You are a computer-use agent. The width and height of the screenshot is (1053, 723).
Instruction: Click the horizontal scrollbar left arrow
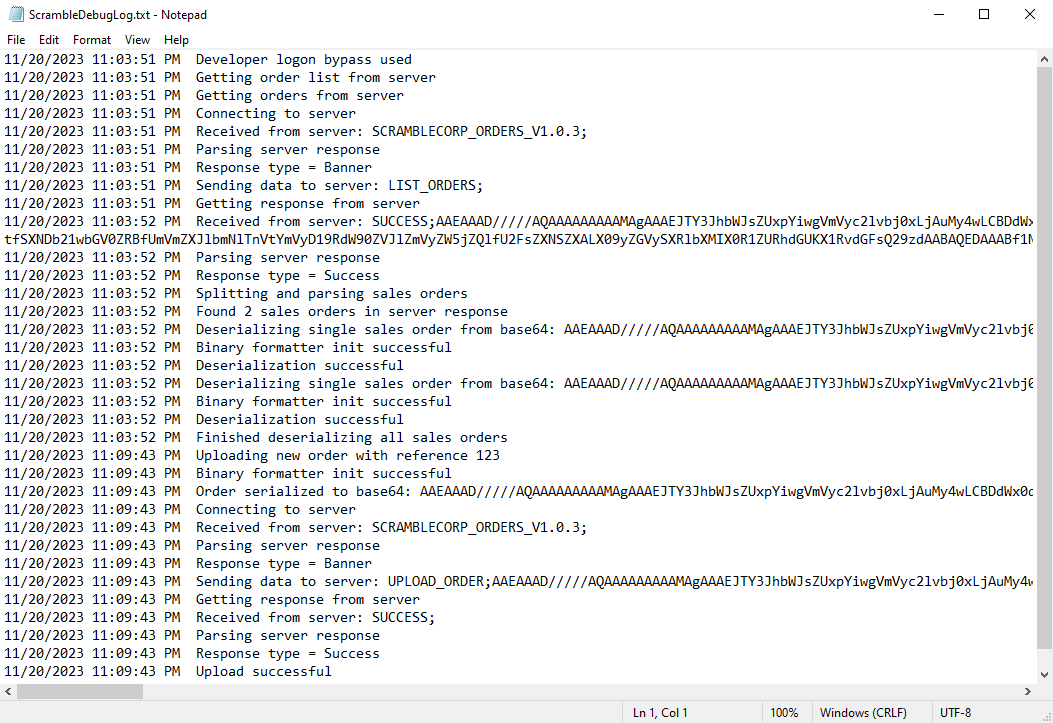tap(8, 691)
